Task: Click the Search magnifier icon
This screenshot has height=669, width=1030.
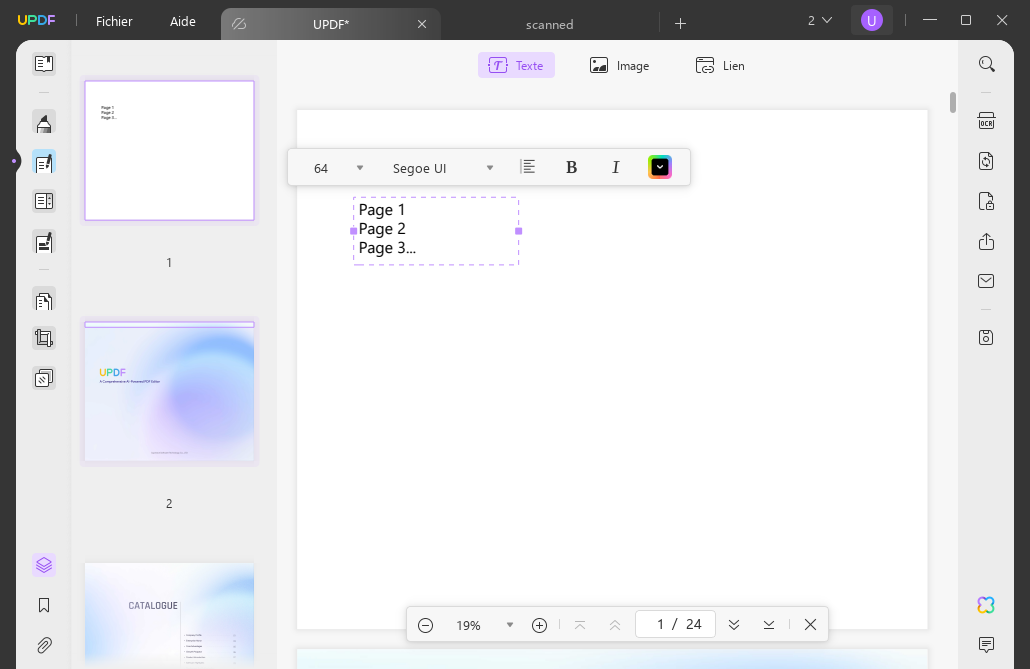Action: pyautogui.click(x=987, y=64)
